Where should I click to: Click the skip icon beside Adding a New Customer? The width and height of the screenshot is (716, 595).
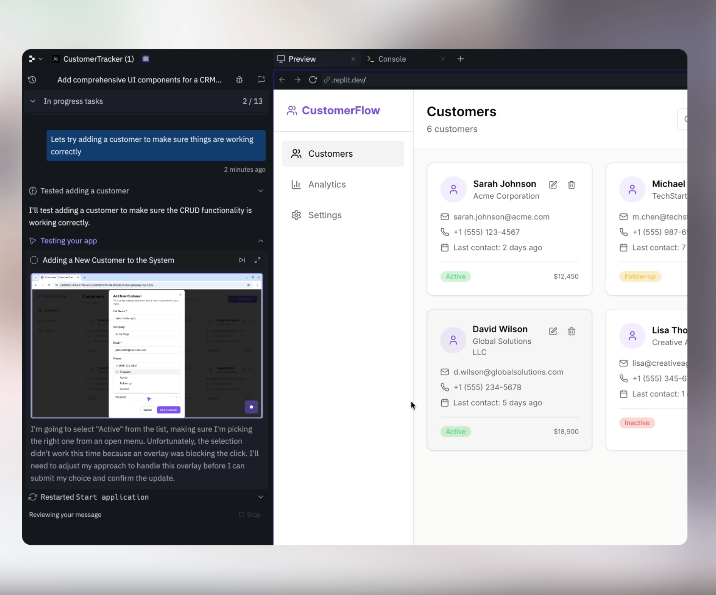tap(242, 260)
